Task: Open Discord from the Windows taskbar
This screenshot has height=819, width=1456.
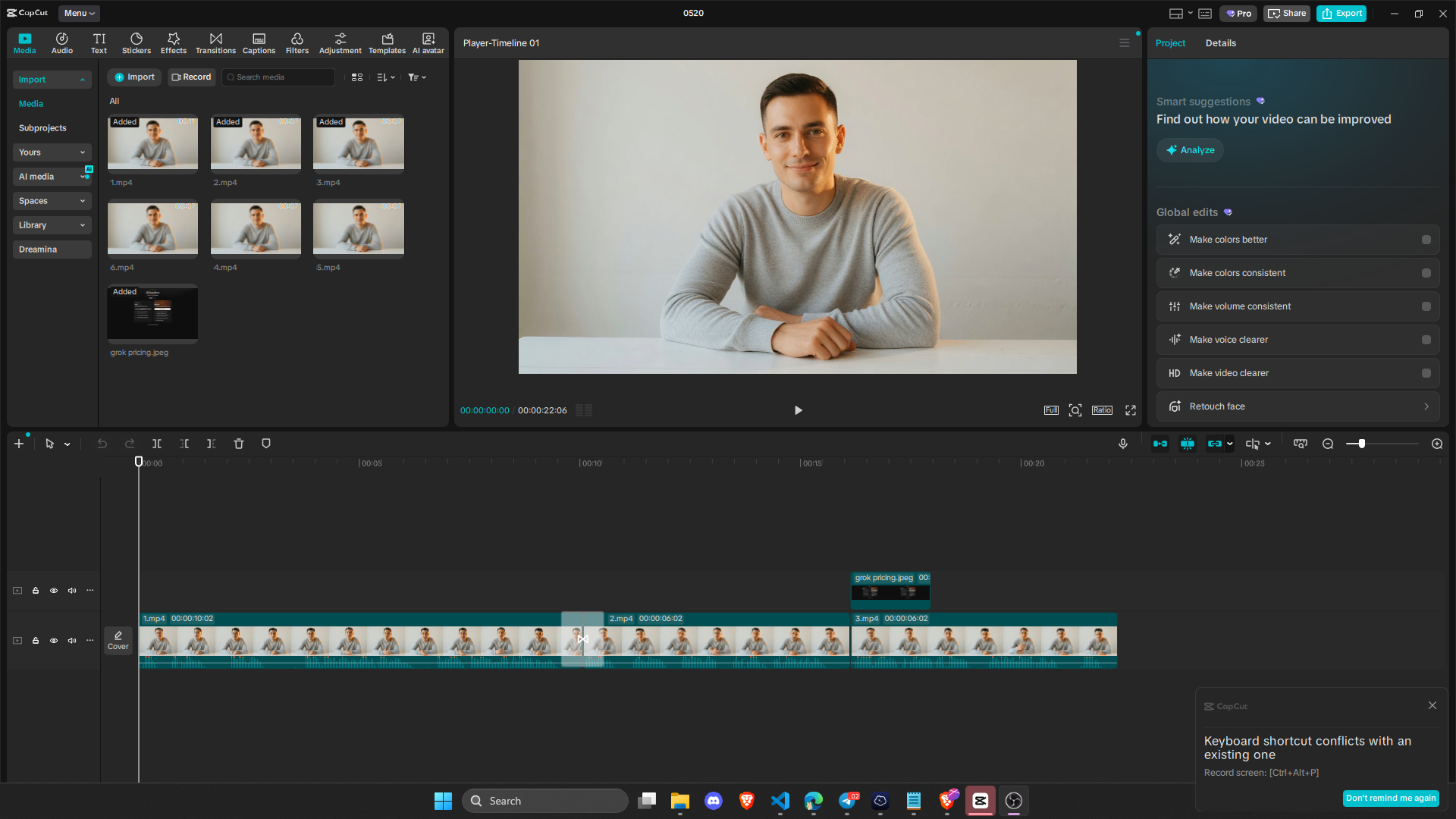Action: [714, 801]
